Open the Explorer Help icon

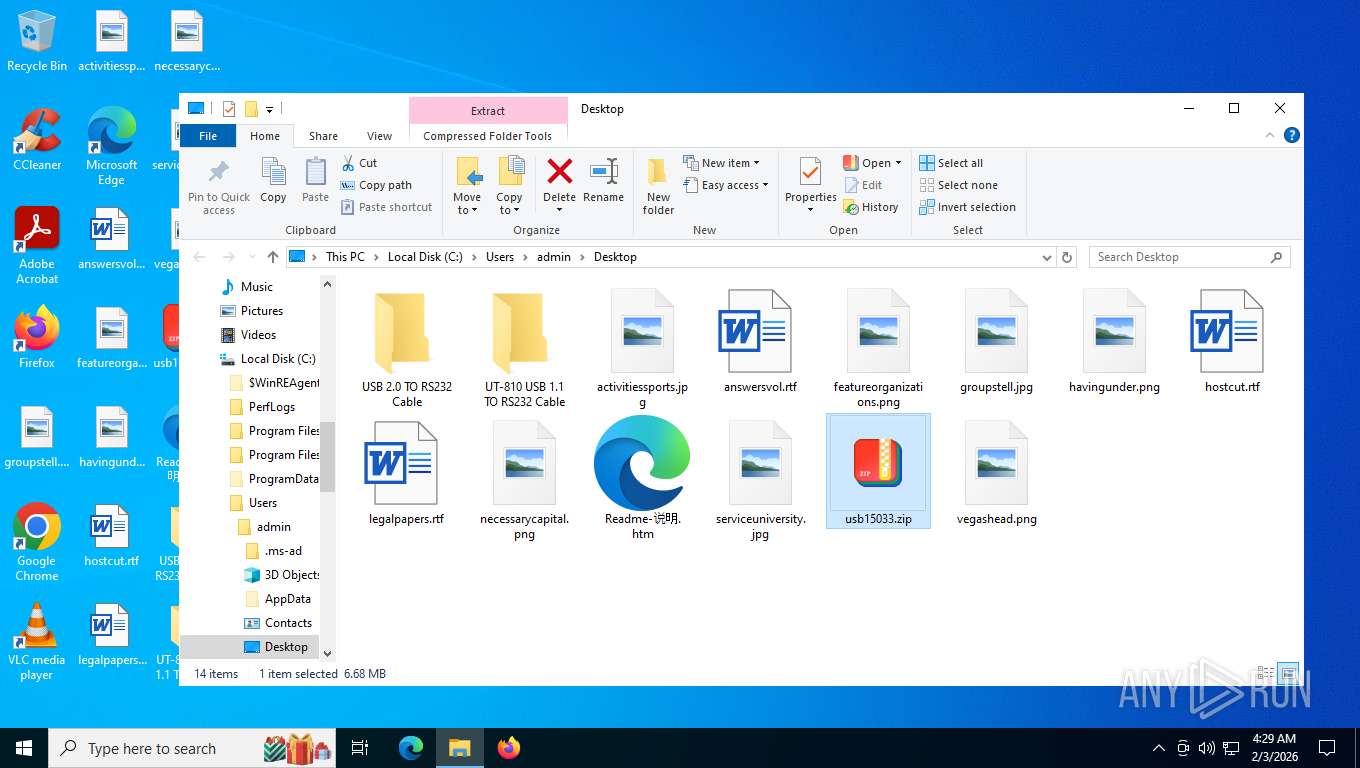pos(1292,135)
